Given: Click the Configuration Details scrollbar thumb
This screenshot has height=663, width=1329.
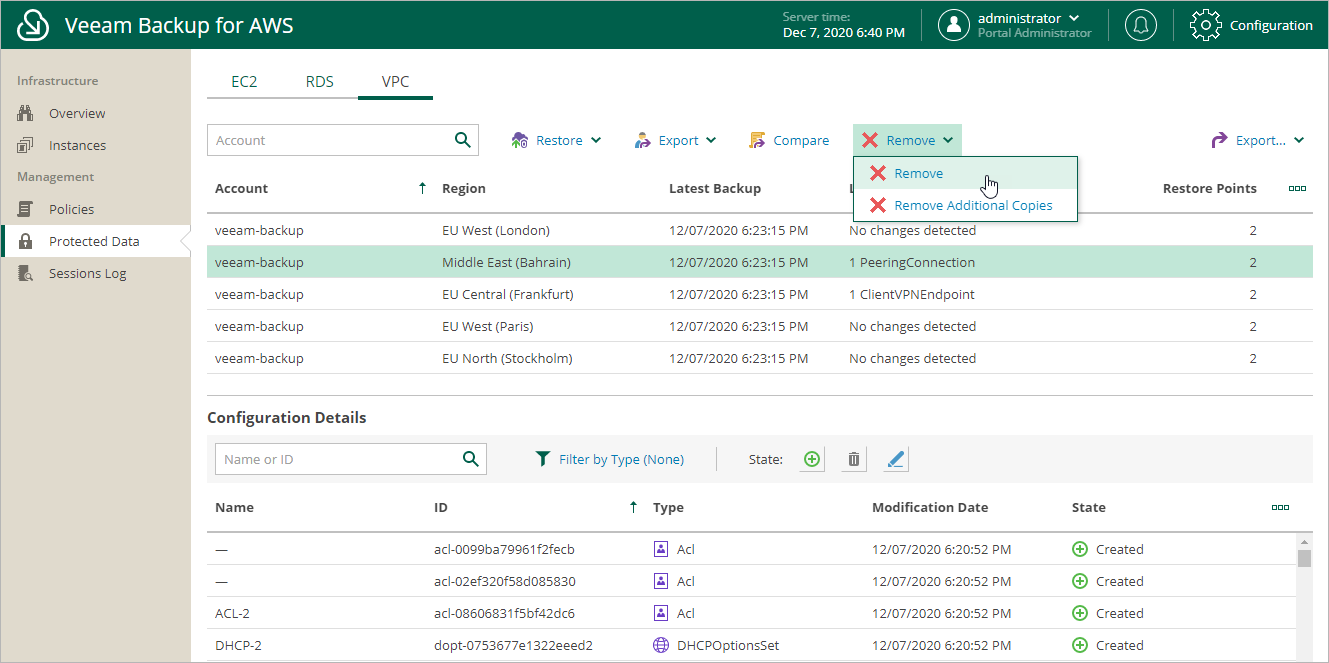Looking at the screenshot, I should pyautogui.click(x=1304, y=557).
